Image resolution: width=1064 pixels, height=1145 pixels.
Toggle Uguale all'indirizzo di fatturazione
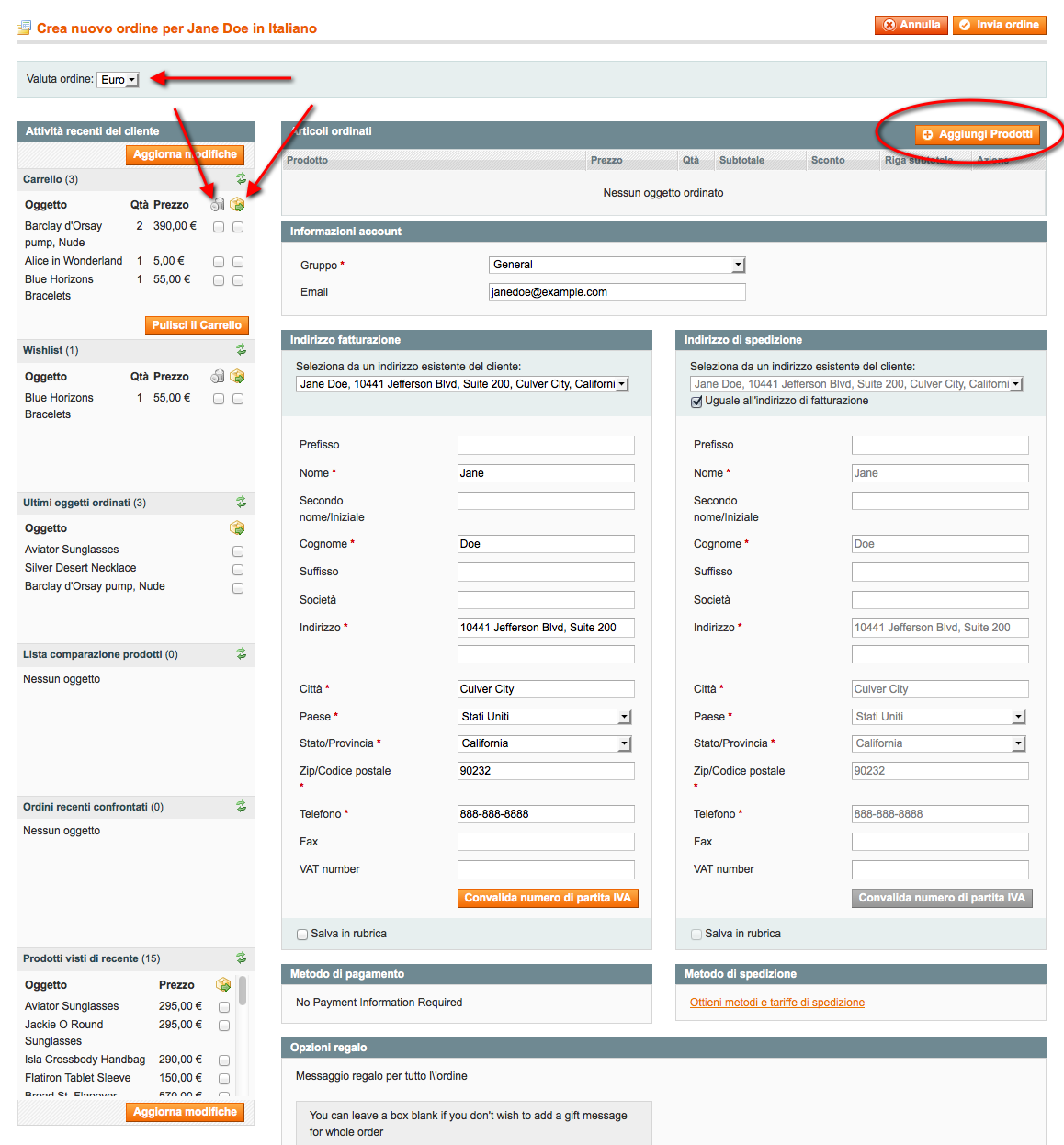(696, 402)
